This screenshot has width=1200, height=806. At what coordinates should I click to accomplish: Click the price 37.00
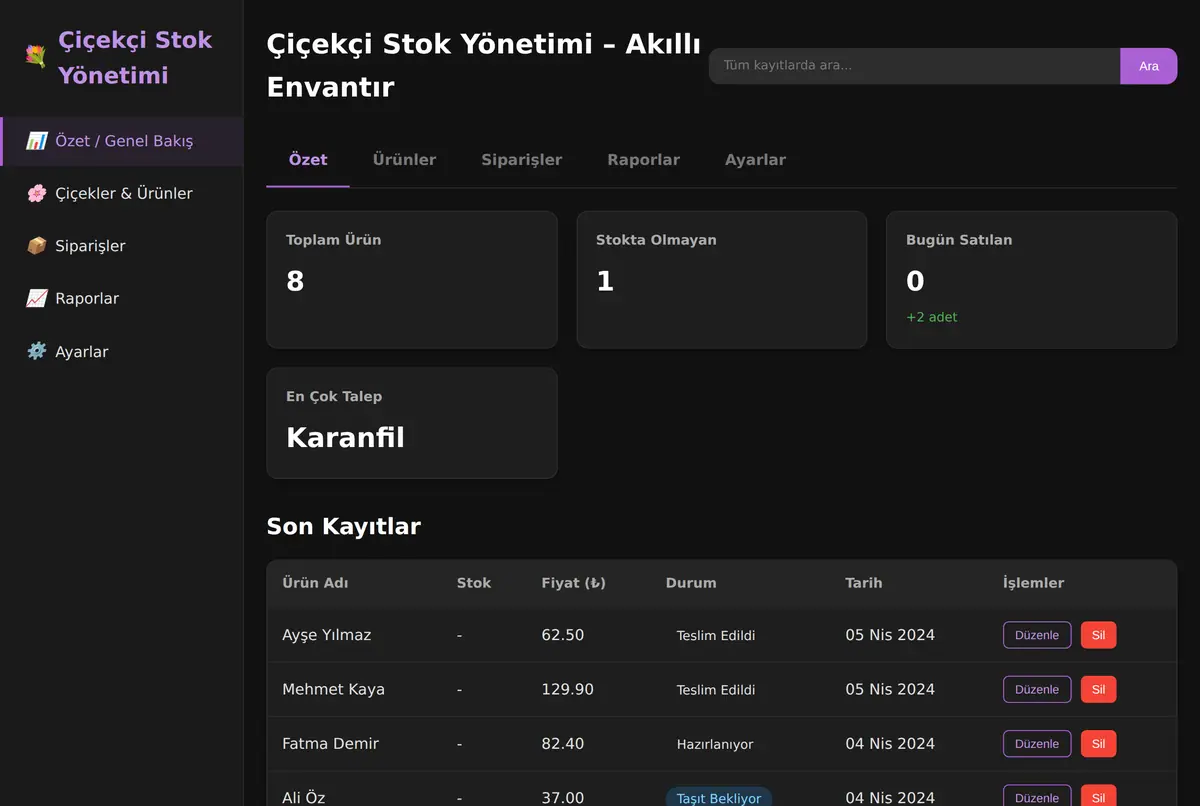click(x=563, y=798)
